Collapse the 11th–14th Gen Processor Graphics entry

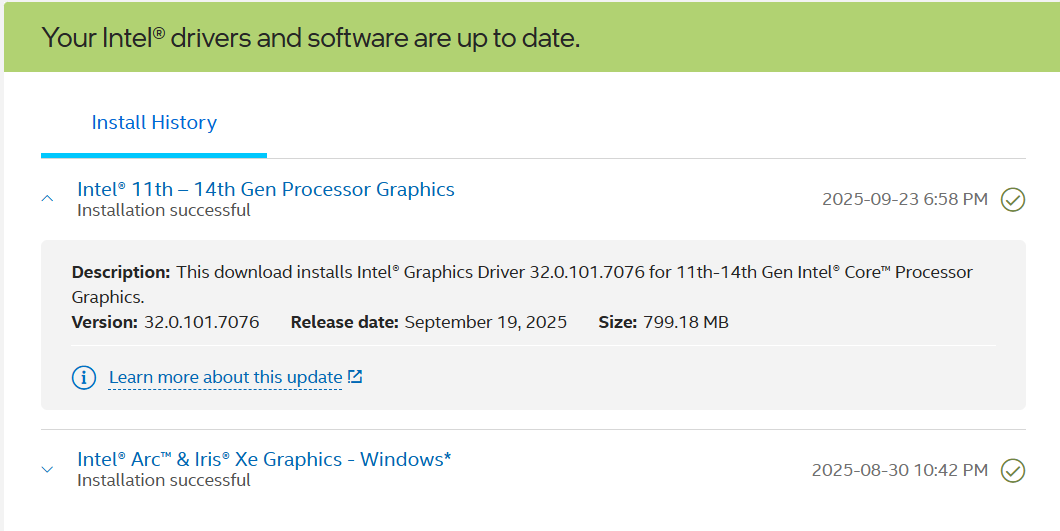coord(47,199)
